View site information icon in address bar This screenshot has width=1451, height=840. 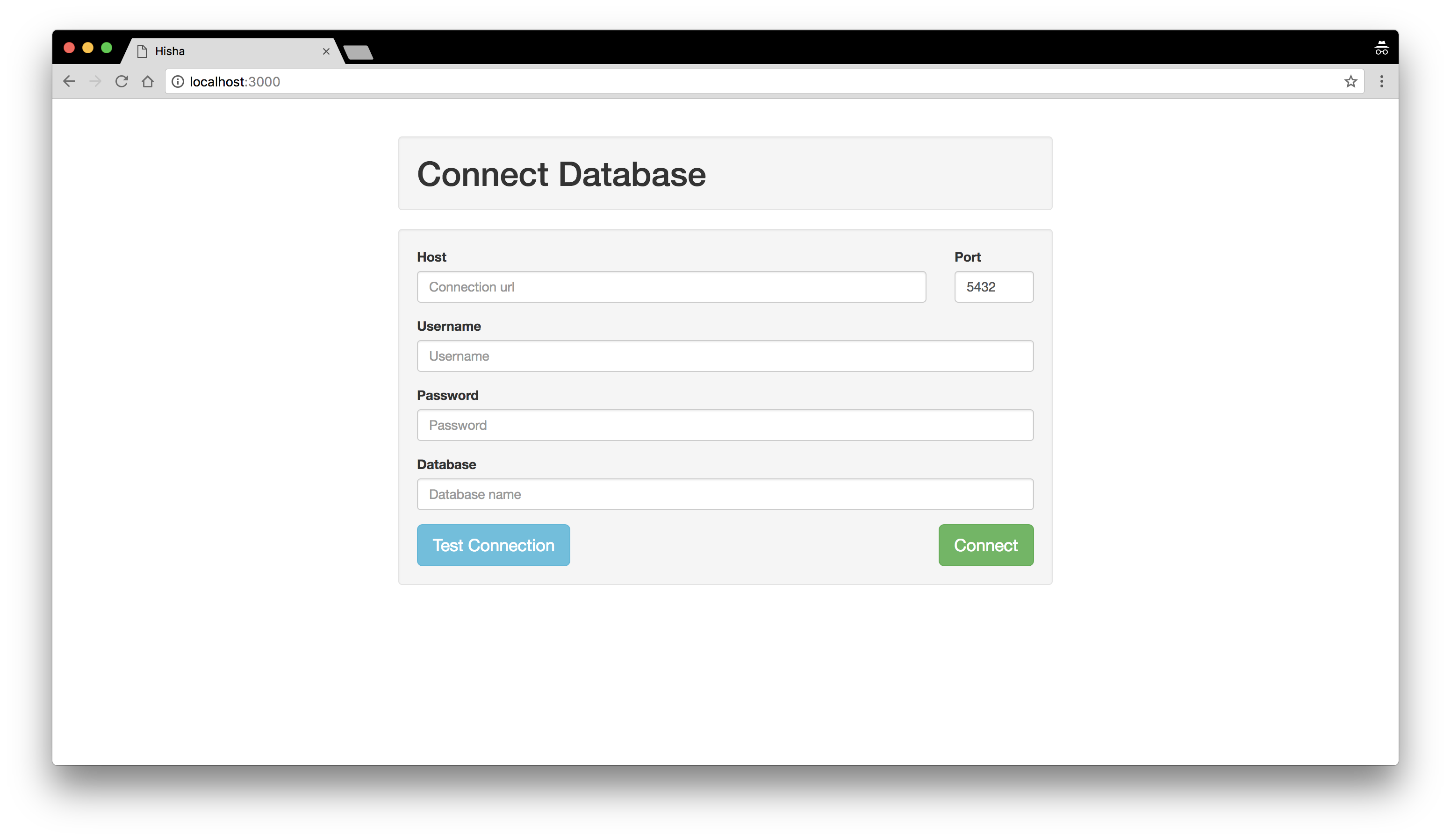pyautogui.click(x=178, y=82)
